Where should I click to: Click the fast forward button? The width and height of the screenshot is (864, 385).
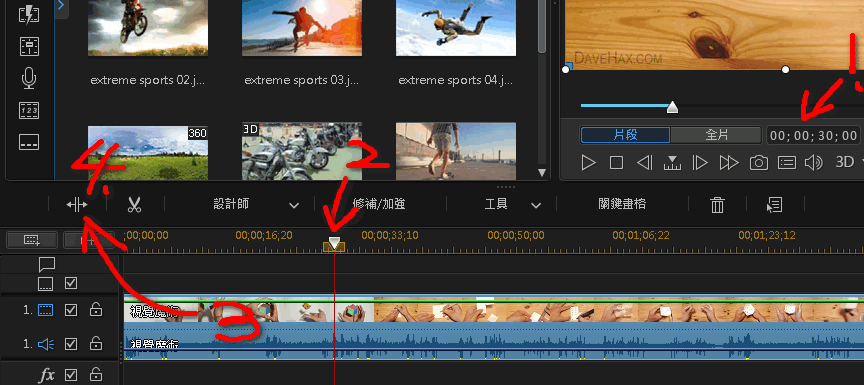[x=728, y=162]
